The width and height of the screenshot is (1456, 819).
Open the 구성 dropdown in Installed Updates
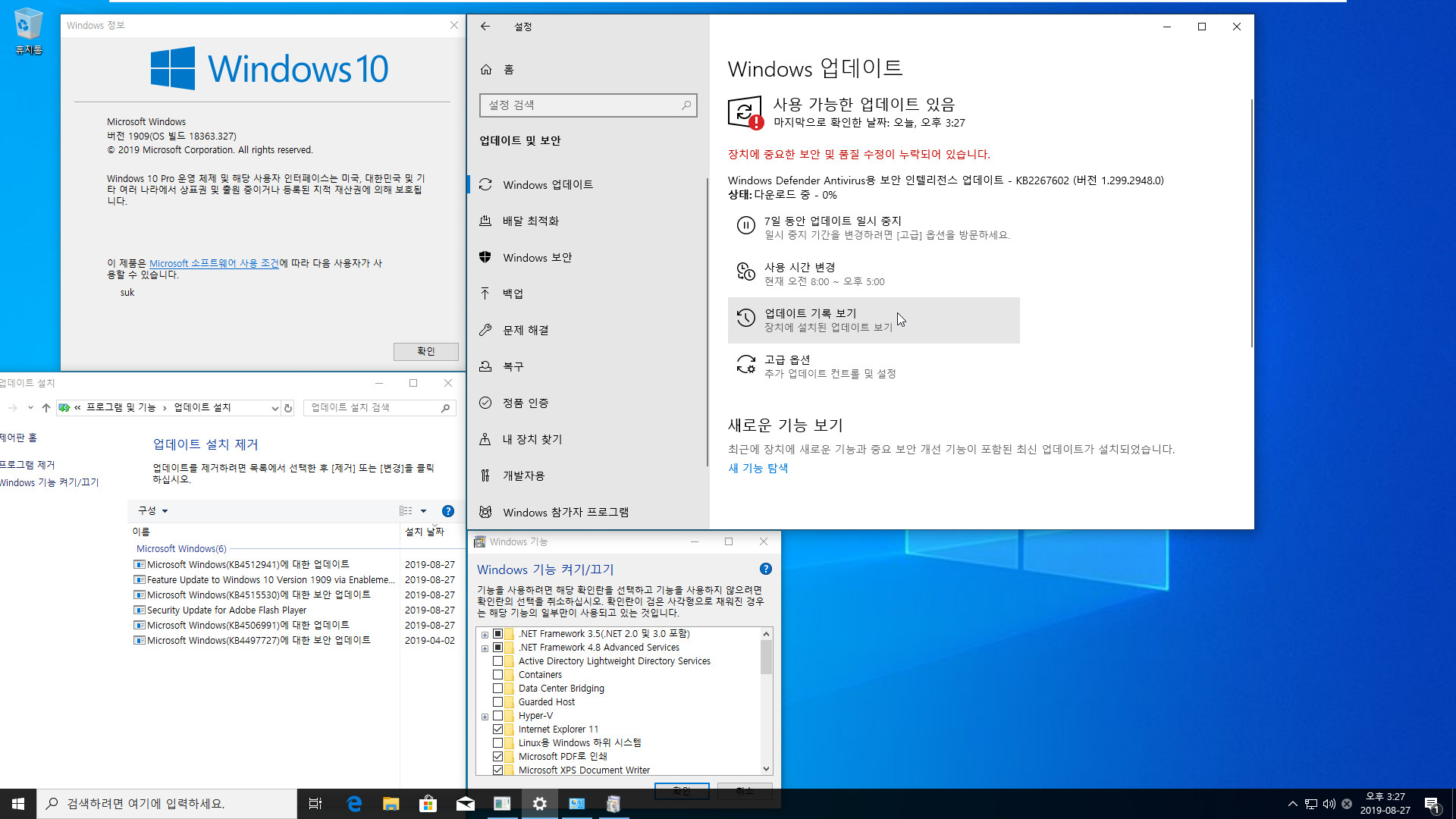[x=152, y=511]
